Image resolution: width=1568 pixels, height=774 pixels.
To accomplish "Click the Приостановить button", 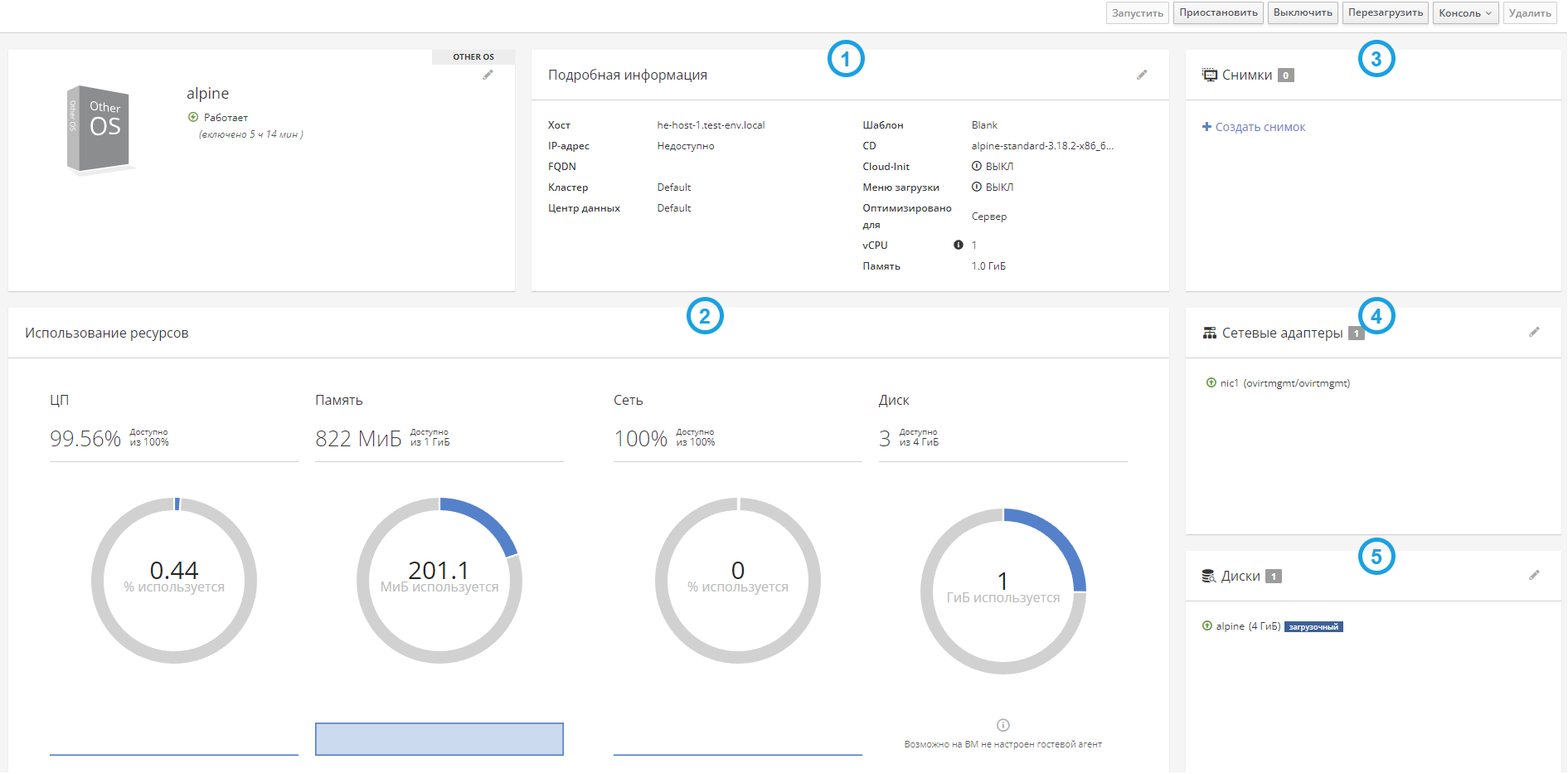I will tap(1218, 12).
